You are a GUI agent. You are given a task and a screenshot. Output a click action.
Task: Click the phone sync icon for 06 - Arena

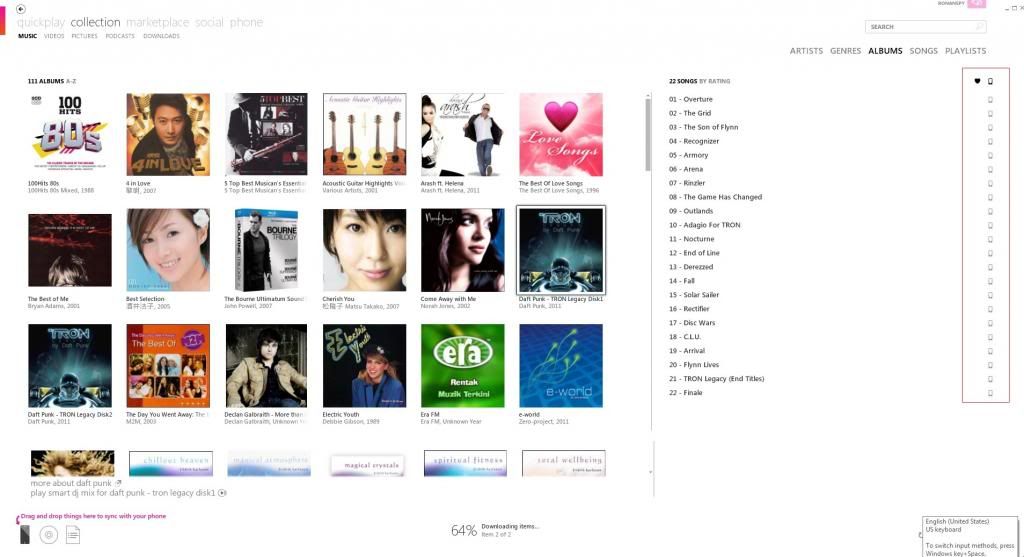(x=990, y=170)
